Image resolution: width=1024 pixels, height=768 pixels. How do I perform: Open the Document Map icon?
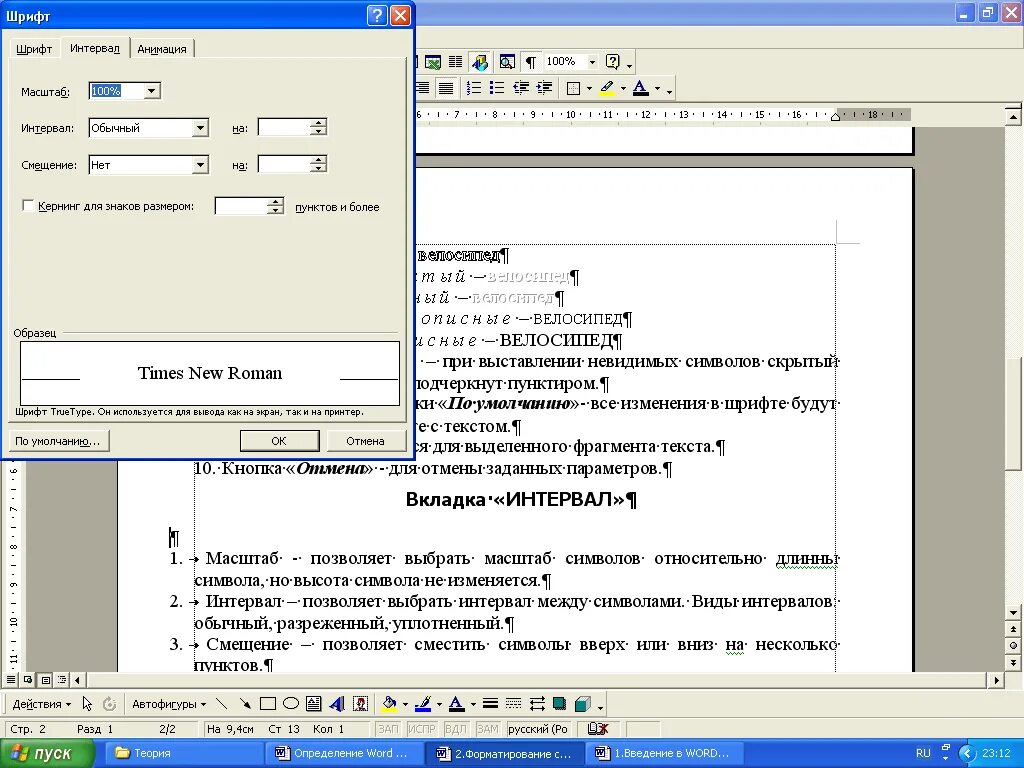point(507,62)
